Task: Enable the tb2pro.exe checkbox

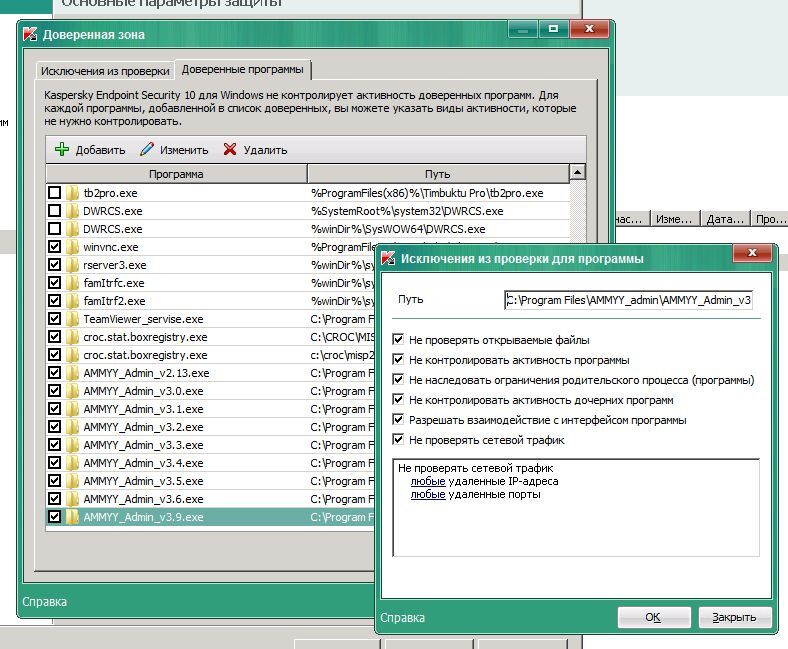Action: 55,193
